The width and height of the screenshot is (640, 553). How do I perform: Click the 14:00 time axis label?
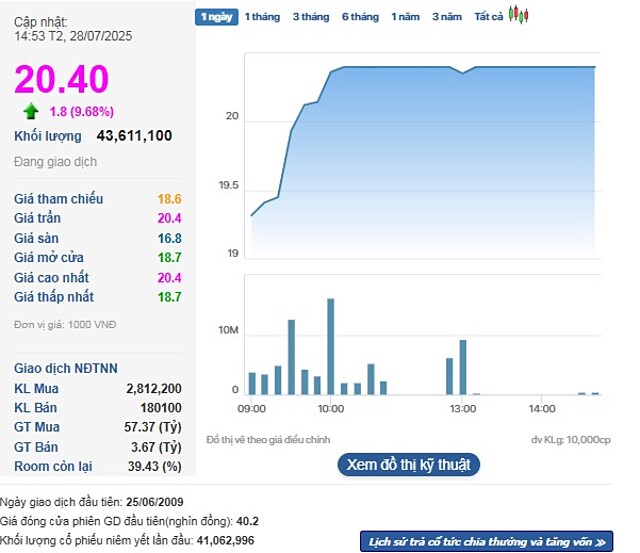coord(541,409)
